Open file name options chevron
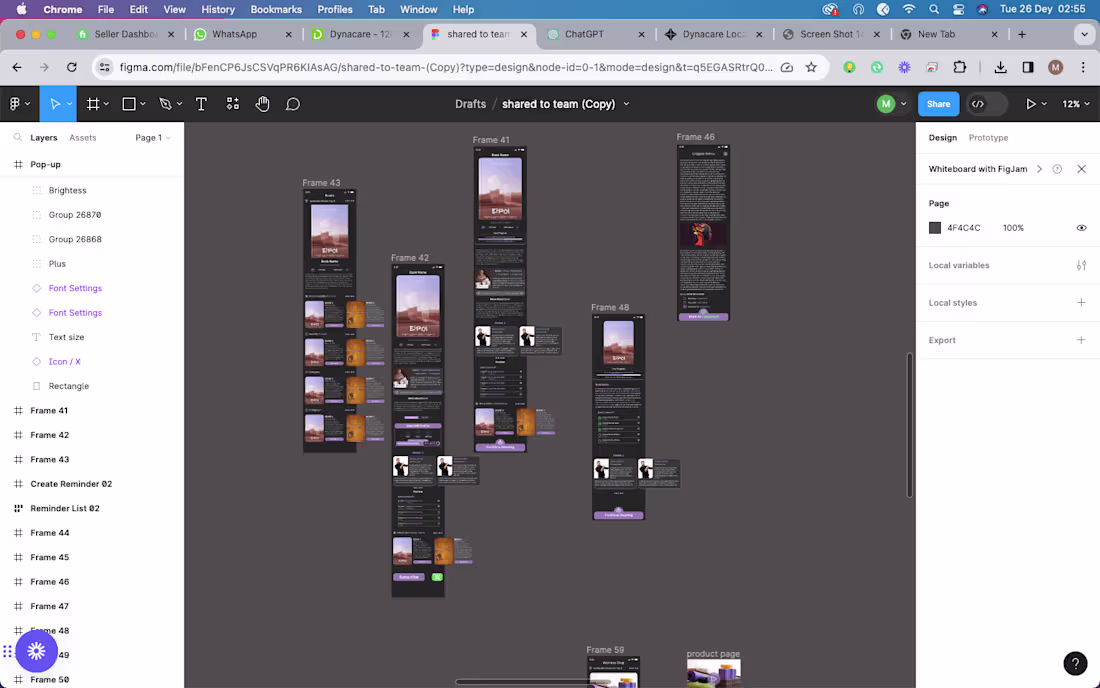Viewport: 1100px width, 688px height. [626, 104]
